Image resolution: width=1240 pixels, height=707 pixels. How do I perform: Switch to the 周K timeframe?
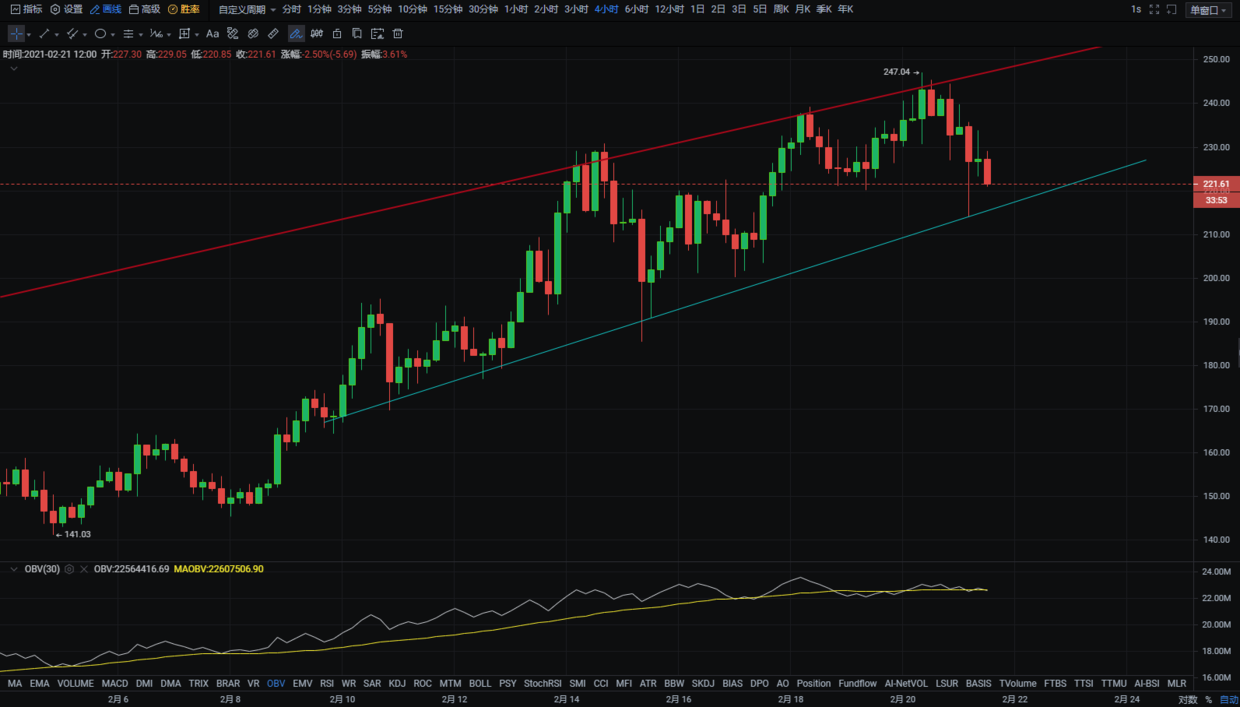pyautogui.click(x=781, y=9)
